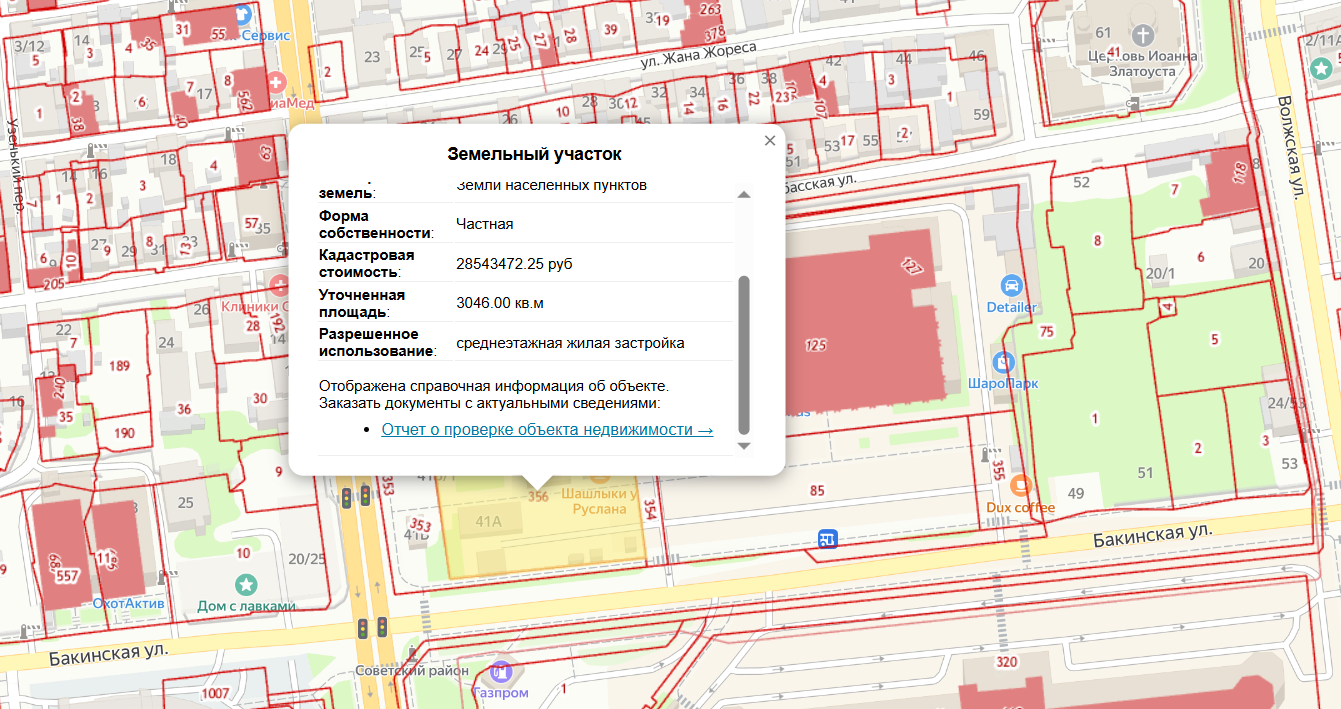This screenshot has width=1341, height=709.
Task: Select the Detailer car service icon
Action: point(1011,286)
